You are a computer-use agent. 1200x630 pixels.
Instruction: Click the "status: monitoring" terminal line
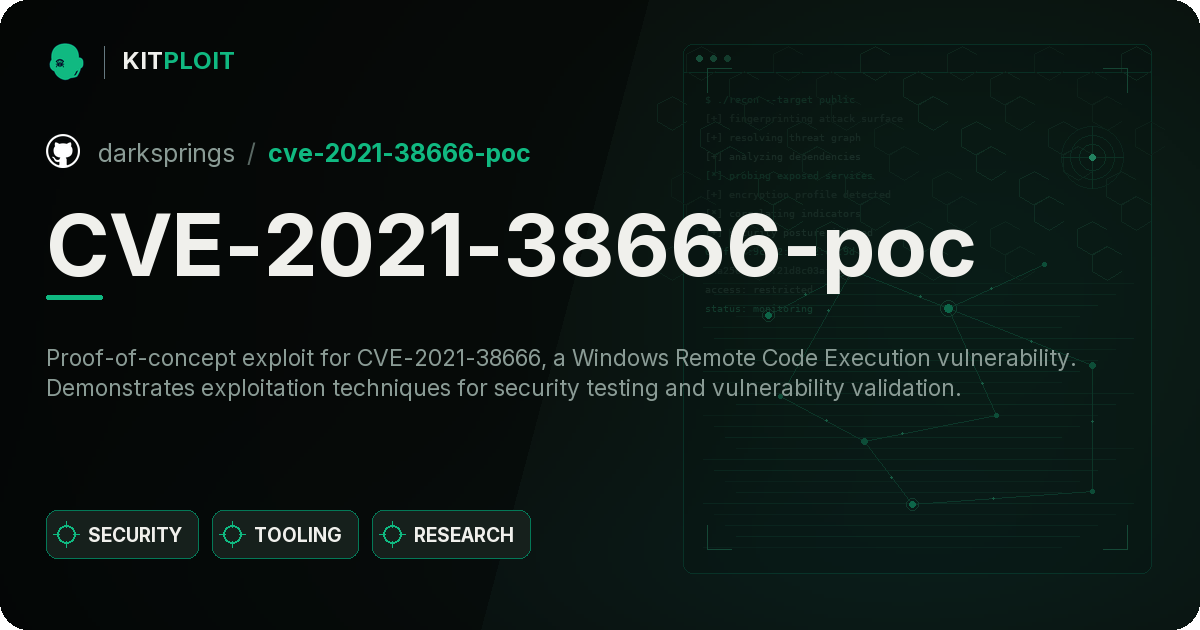tap(759, 309)
